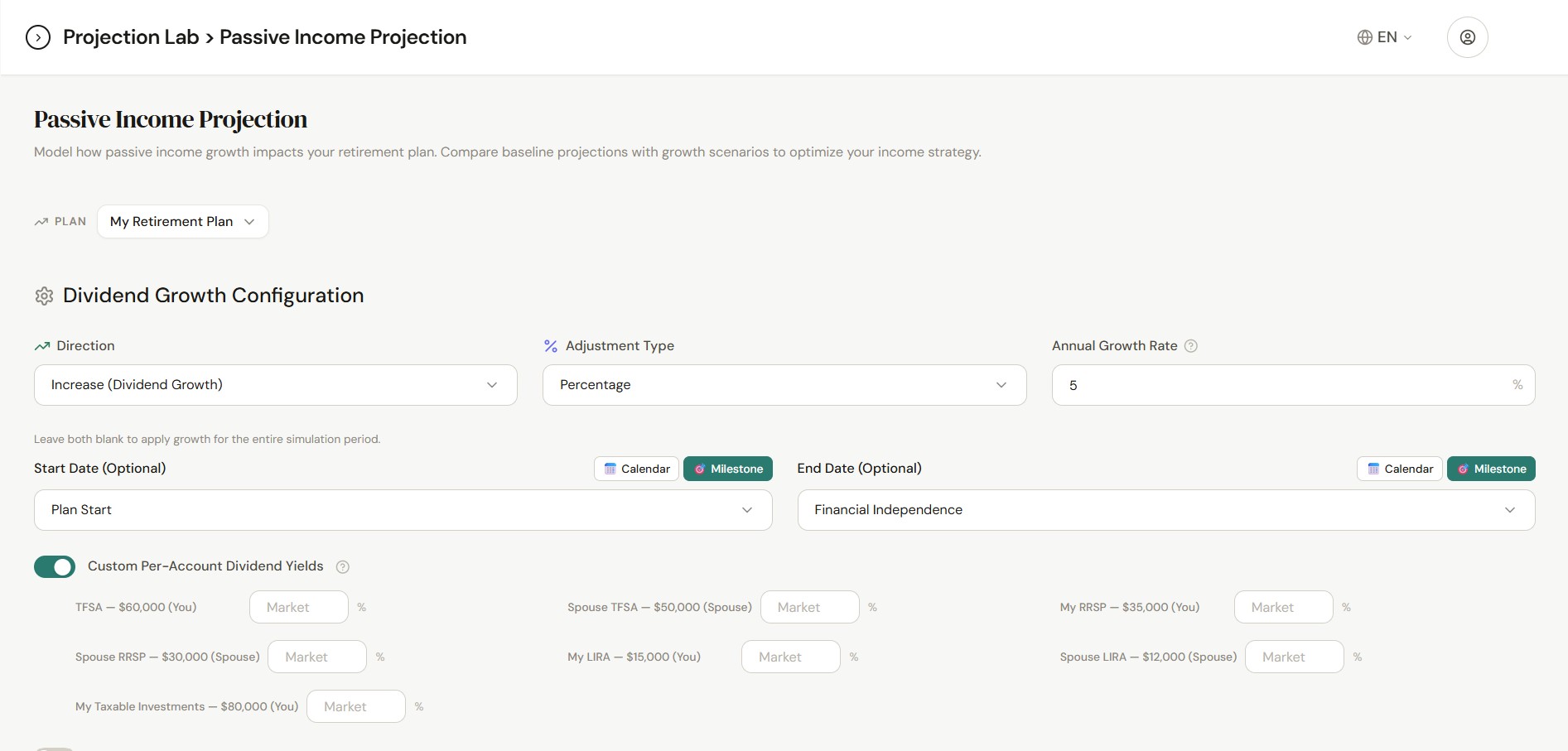Click the My Taxable Investments yield field

click(356, 706)
